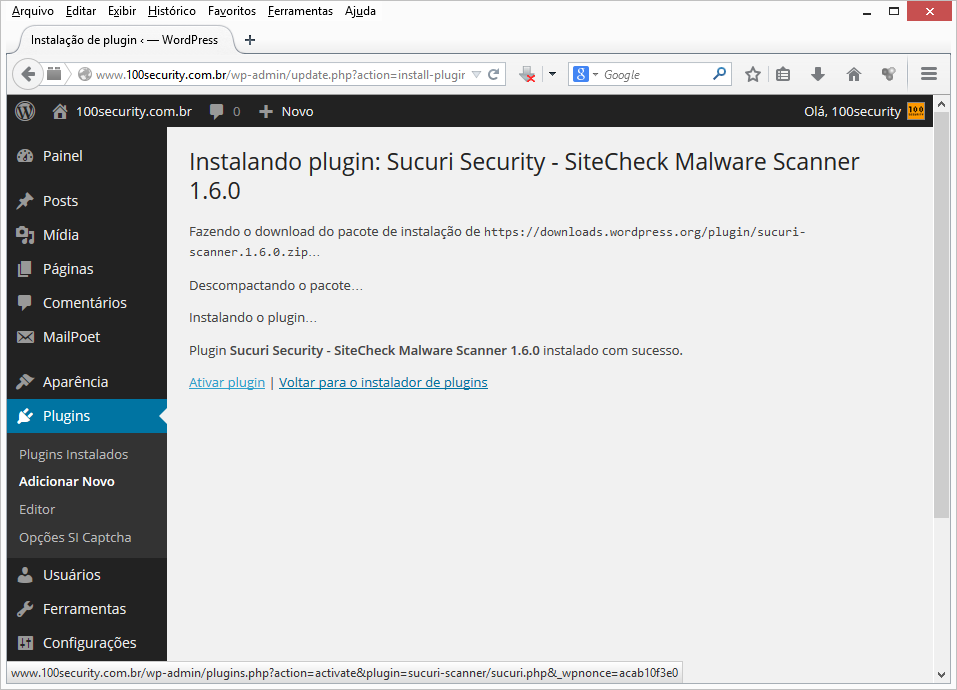Click the WordPress logo in admin bar

tap(25, 111)
